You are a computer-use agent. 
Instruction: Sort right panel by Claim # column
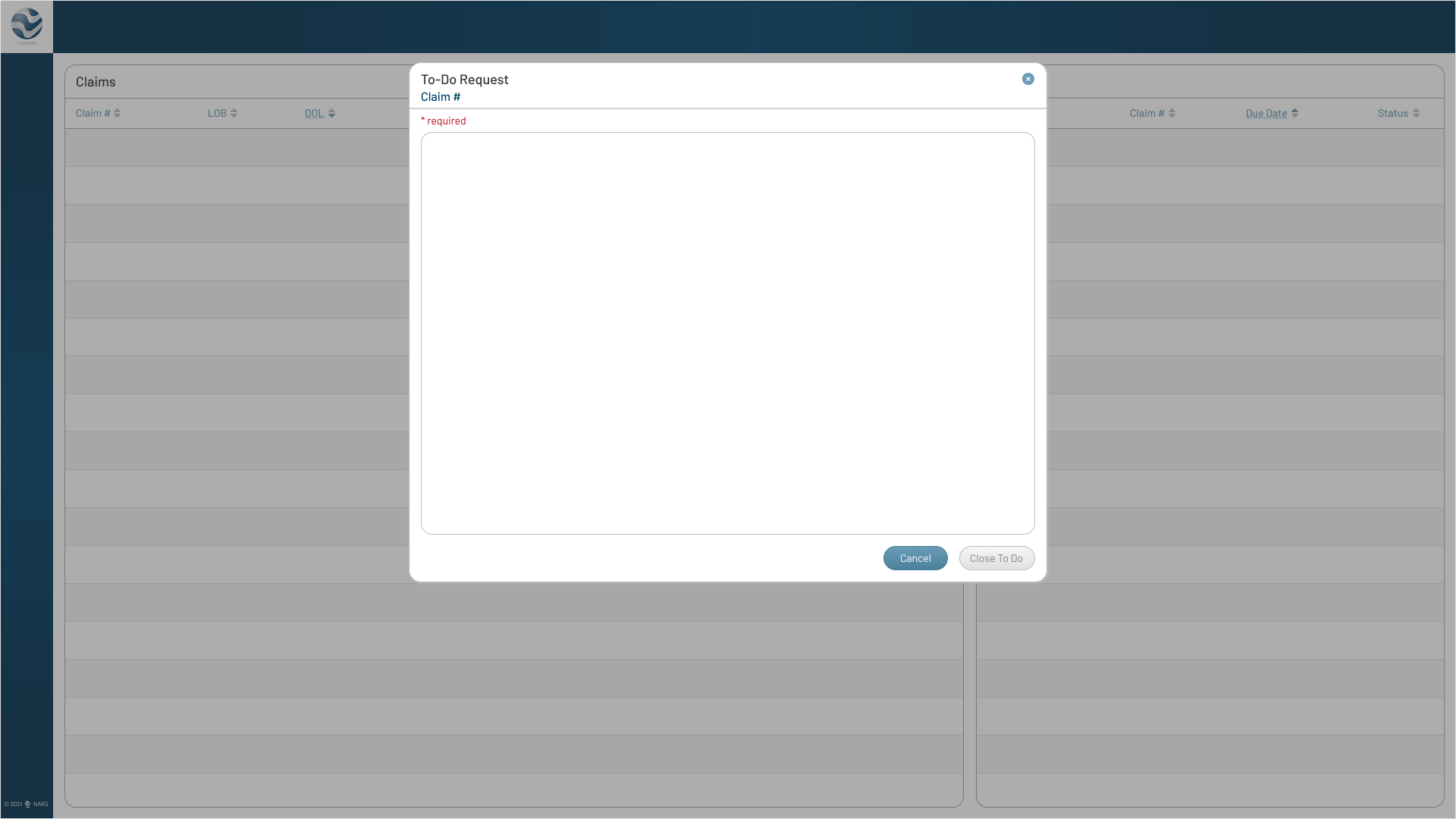pyautogui.click(x=1152, y=113)
